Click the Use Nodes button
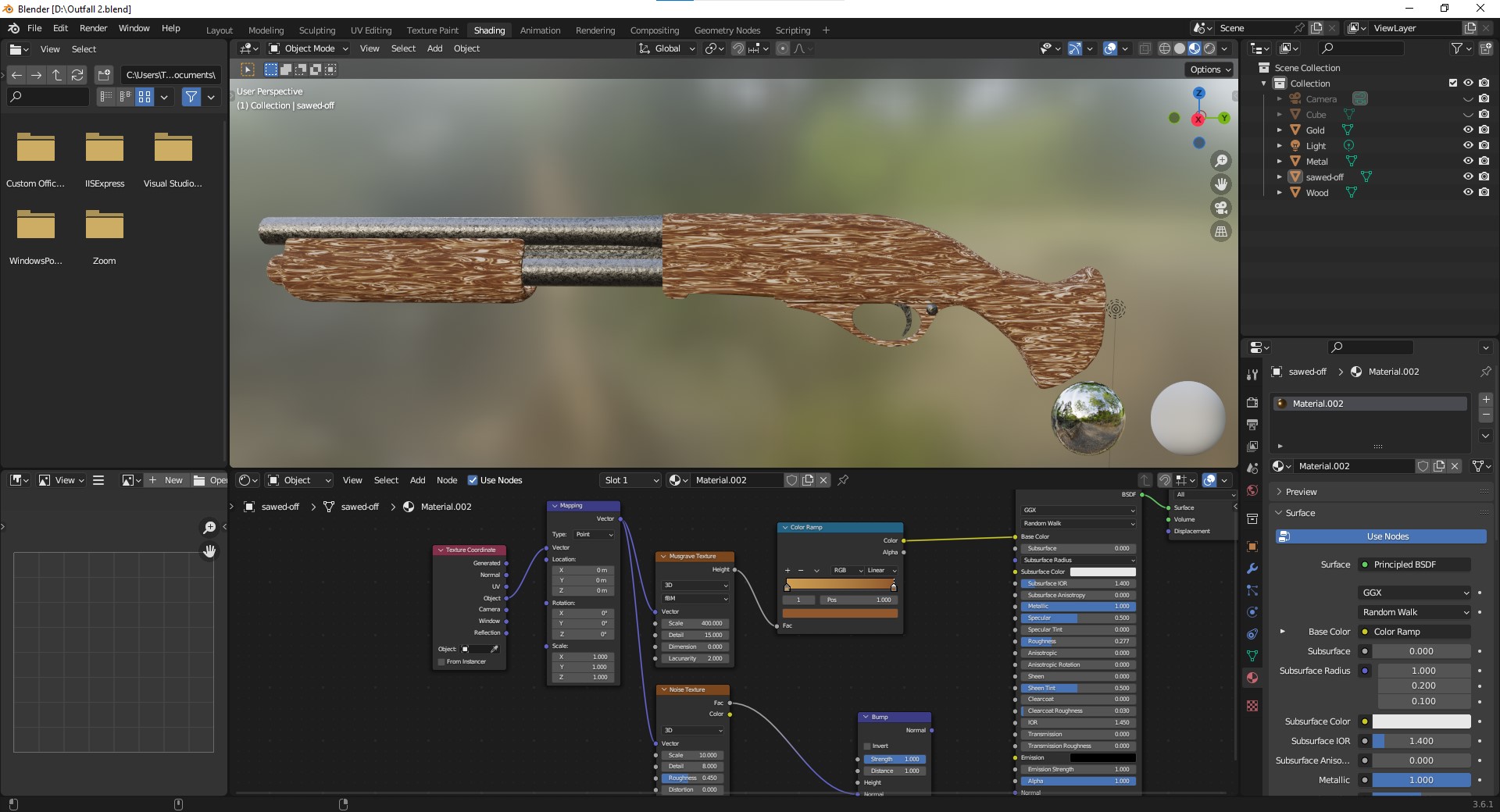The height and width of the screenshot is (812, 1500). (x=1385, y=536)
